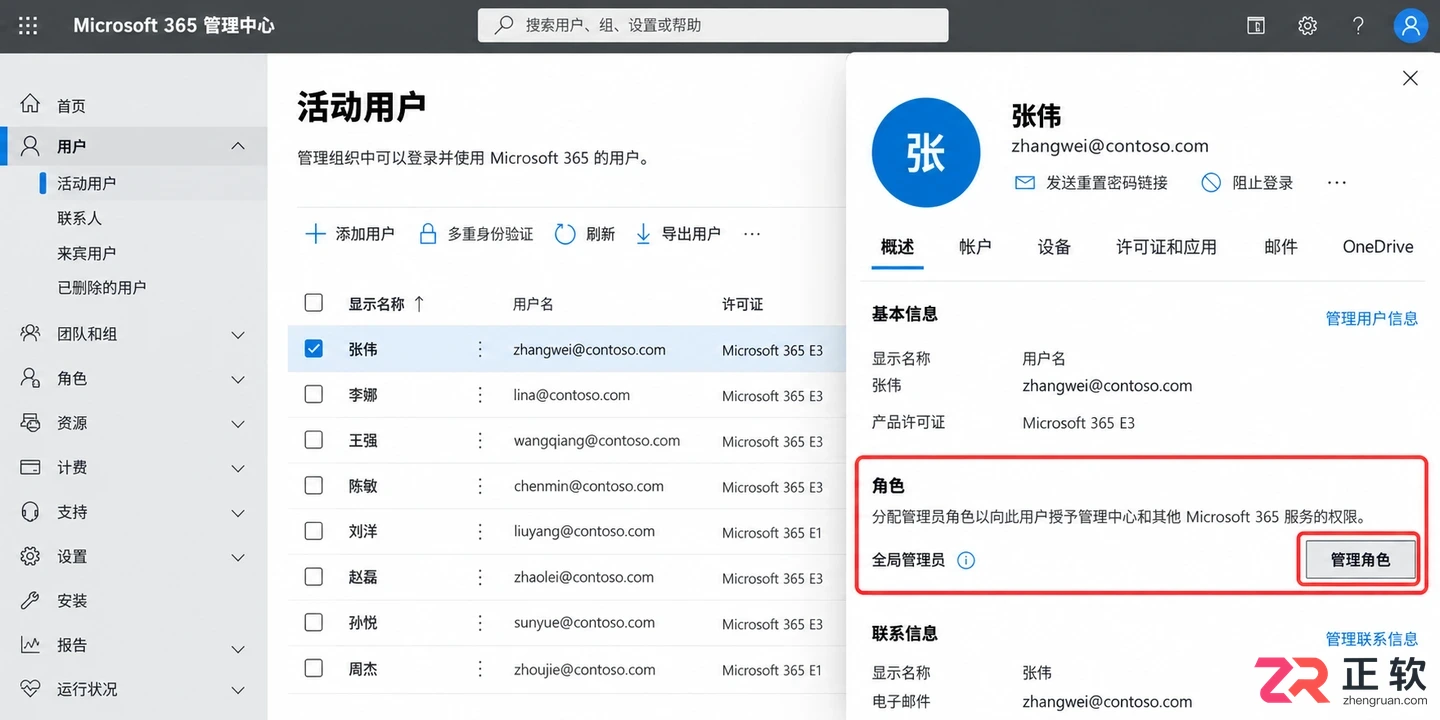Click the plus icon for 添加用户
Image resolution: width=1440 pixels, height=720 pixels.
tap(315, 234)
